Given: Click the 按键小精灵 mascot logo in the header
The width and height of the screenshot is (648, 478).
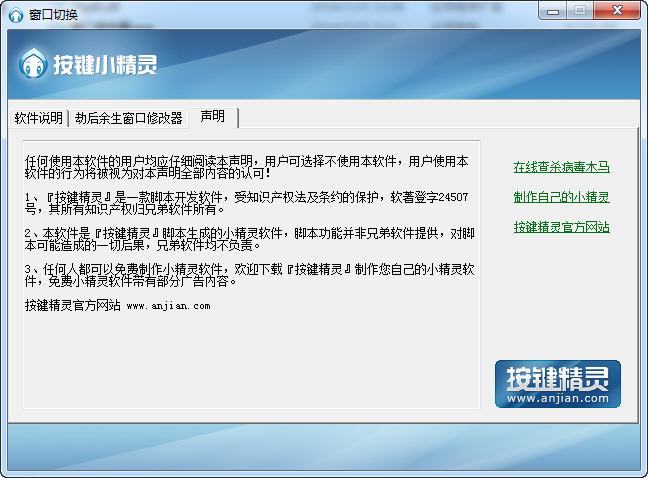Looking at the screenshot, I should tap(33, 63).
